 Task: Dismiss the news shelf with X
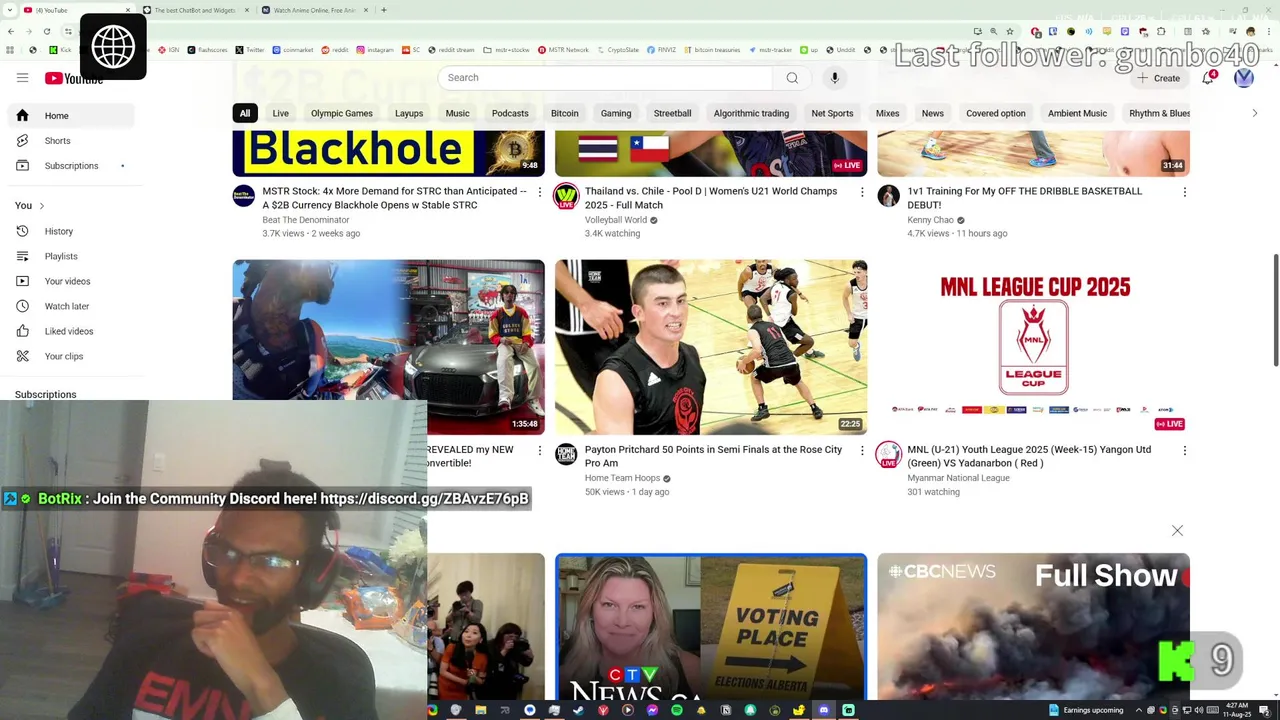pyautogui.click(x=1177, y=531)
